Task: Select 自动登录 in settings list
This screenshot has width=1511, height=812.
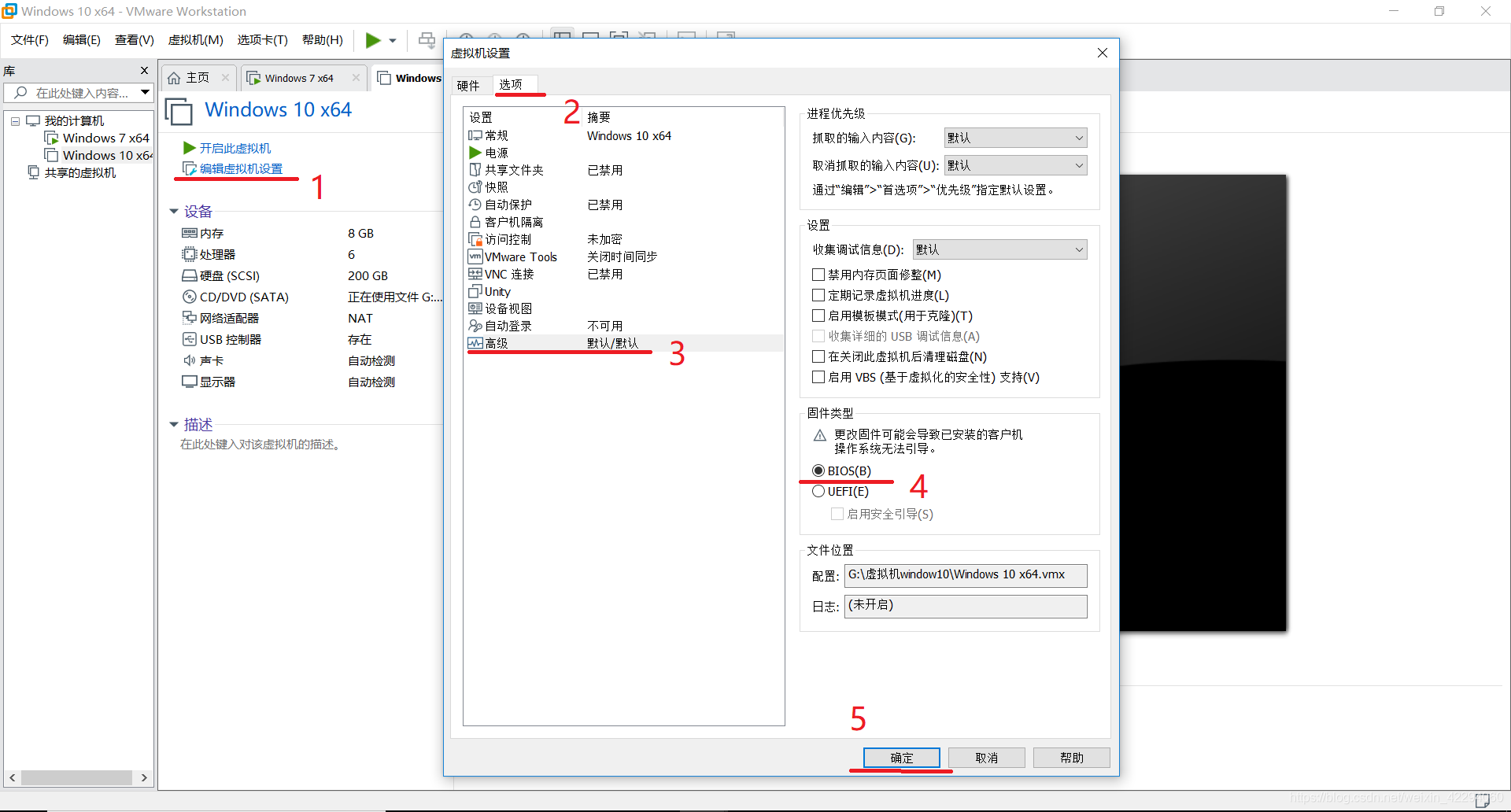Action: 624,326
